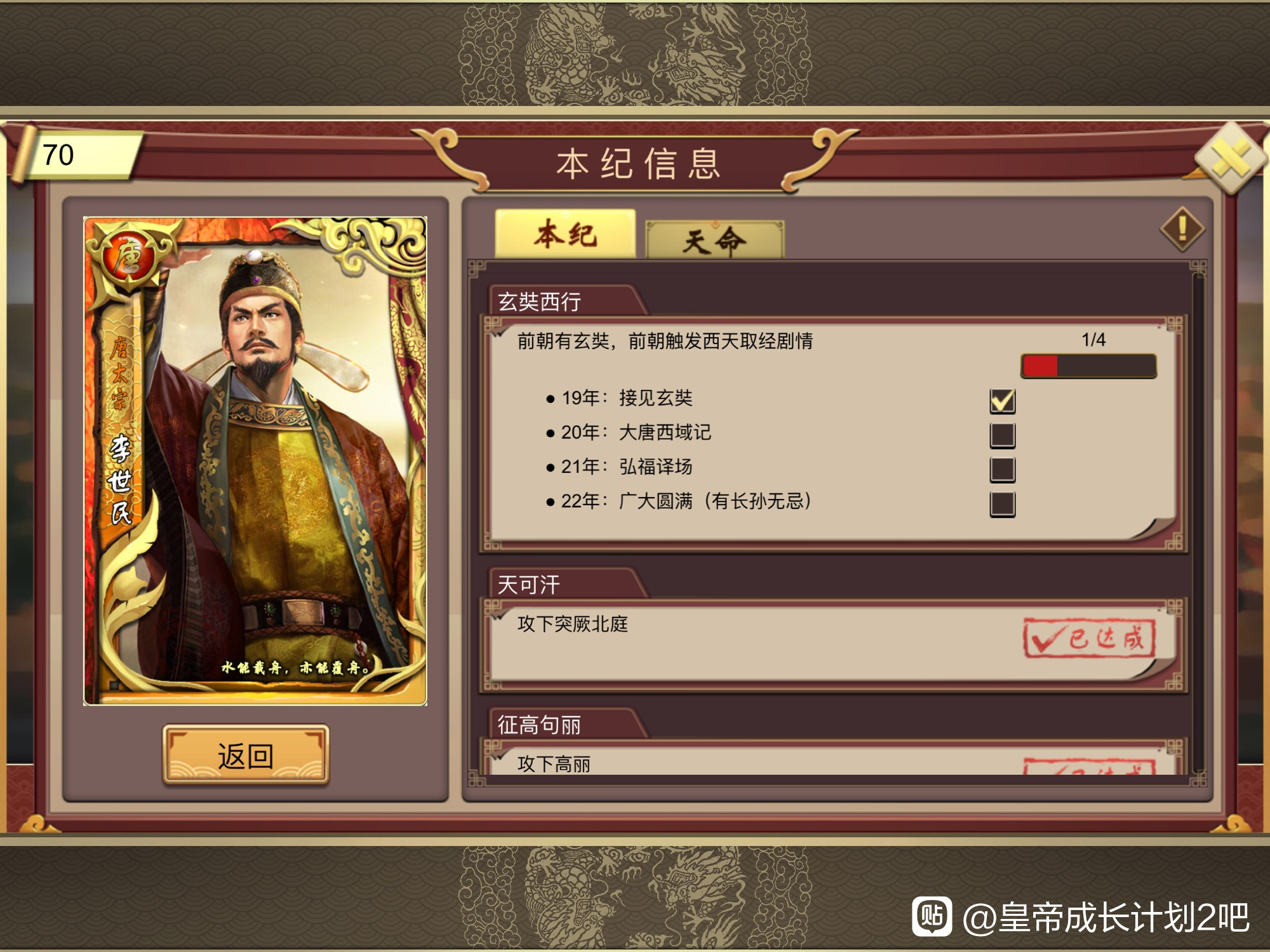Viewport: 1270px width, 952px height.
Task: Click the 已达成 stamp for 天可汗
Action: [1089, 638]
